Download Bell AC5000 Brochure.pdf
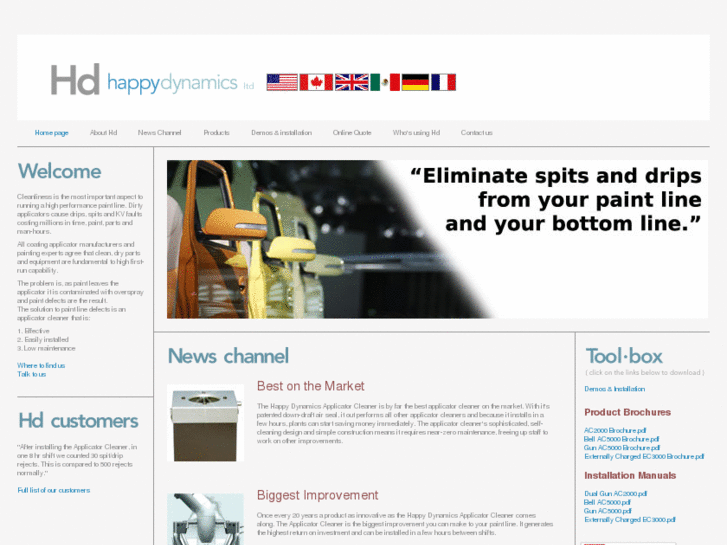Image resolution: width=727 pixels, height=545 pixels. tap(621, 439)
